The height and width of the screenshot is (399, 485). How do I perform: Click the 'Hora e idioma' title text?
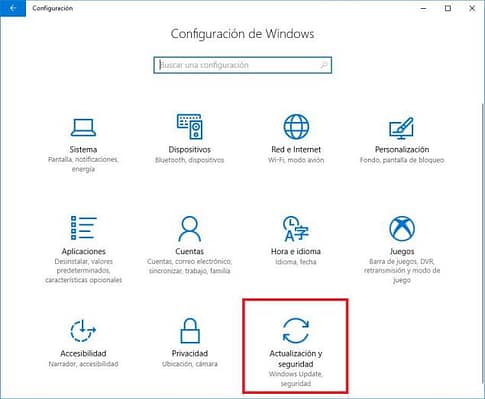(296, 251)
